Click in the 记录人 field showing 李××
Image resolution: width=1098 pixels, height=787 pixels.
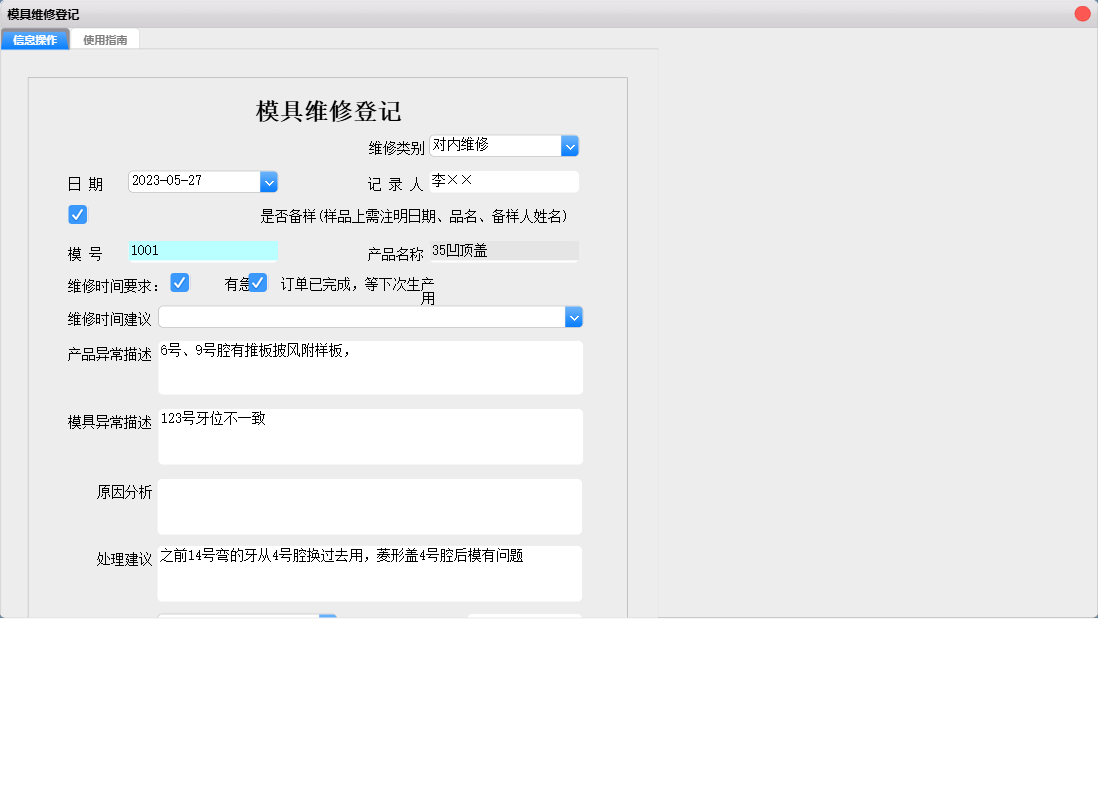pyautogui.click(x=503, y=181)
